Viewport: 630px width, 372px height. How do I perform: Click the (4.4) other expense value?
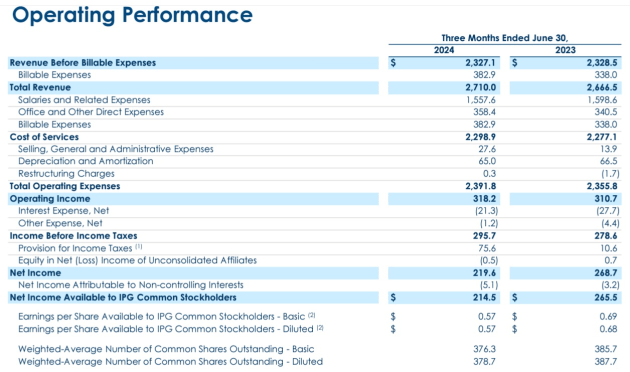point(610,223)
